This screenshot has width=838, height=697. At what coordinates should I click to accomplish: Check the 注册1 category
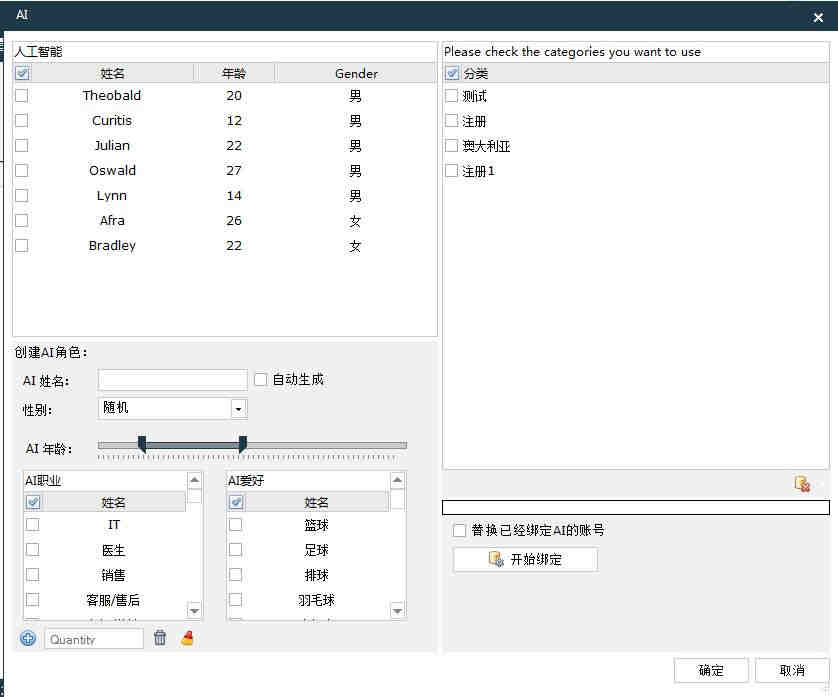452,171
